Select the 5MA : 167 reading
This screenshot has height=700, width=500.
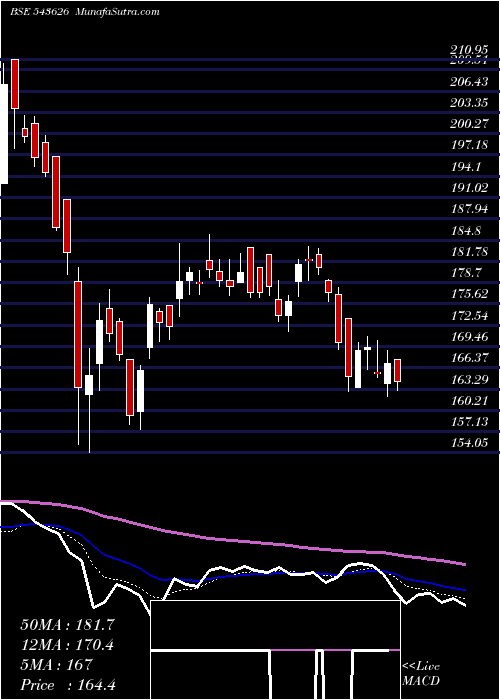click(56, 664)
